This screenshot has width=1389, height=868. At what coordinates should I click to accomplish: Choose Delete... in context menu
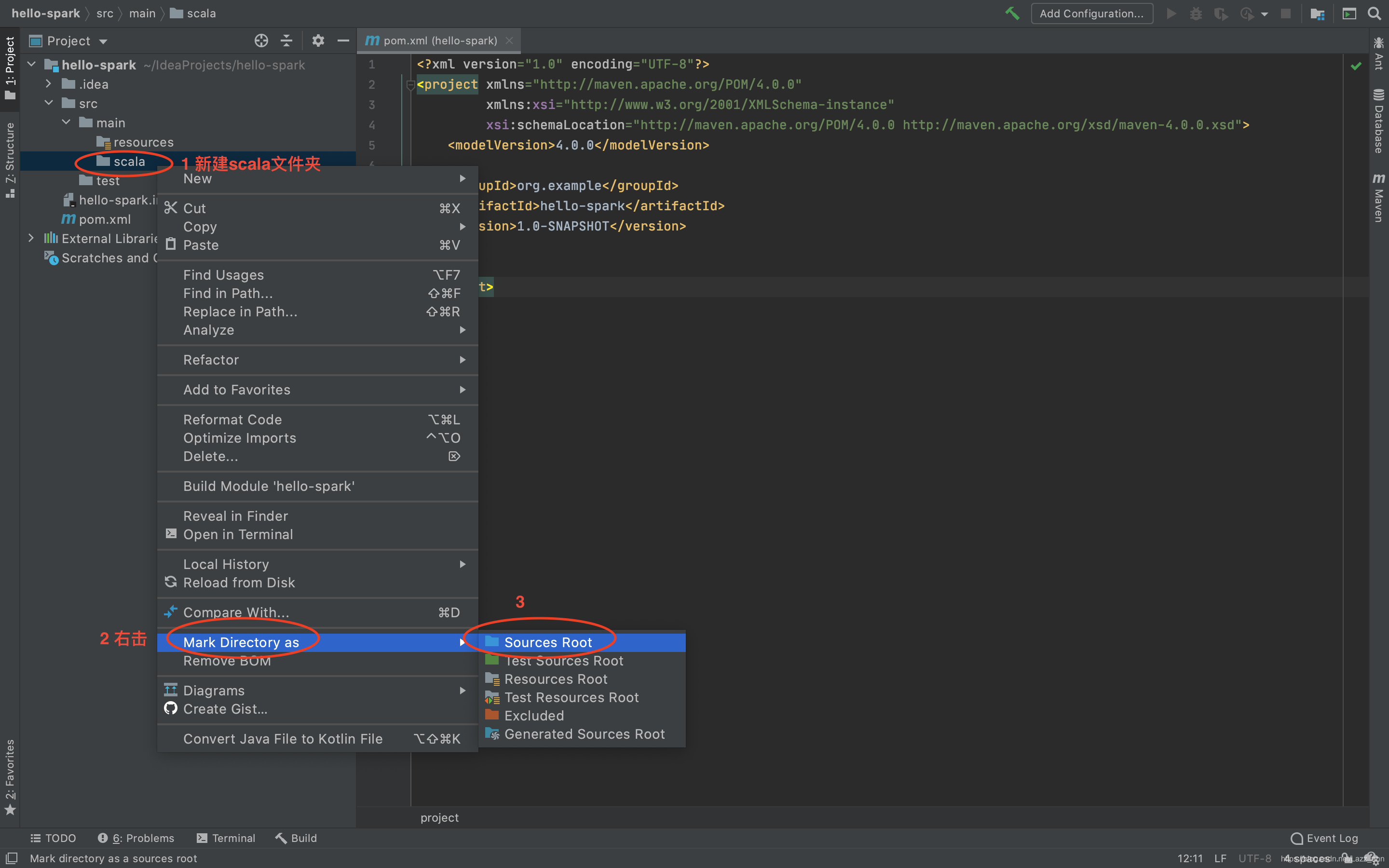tap(317, 456)
